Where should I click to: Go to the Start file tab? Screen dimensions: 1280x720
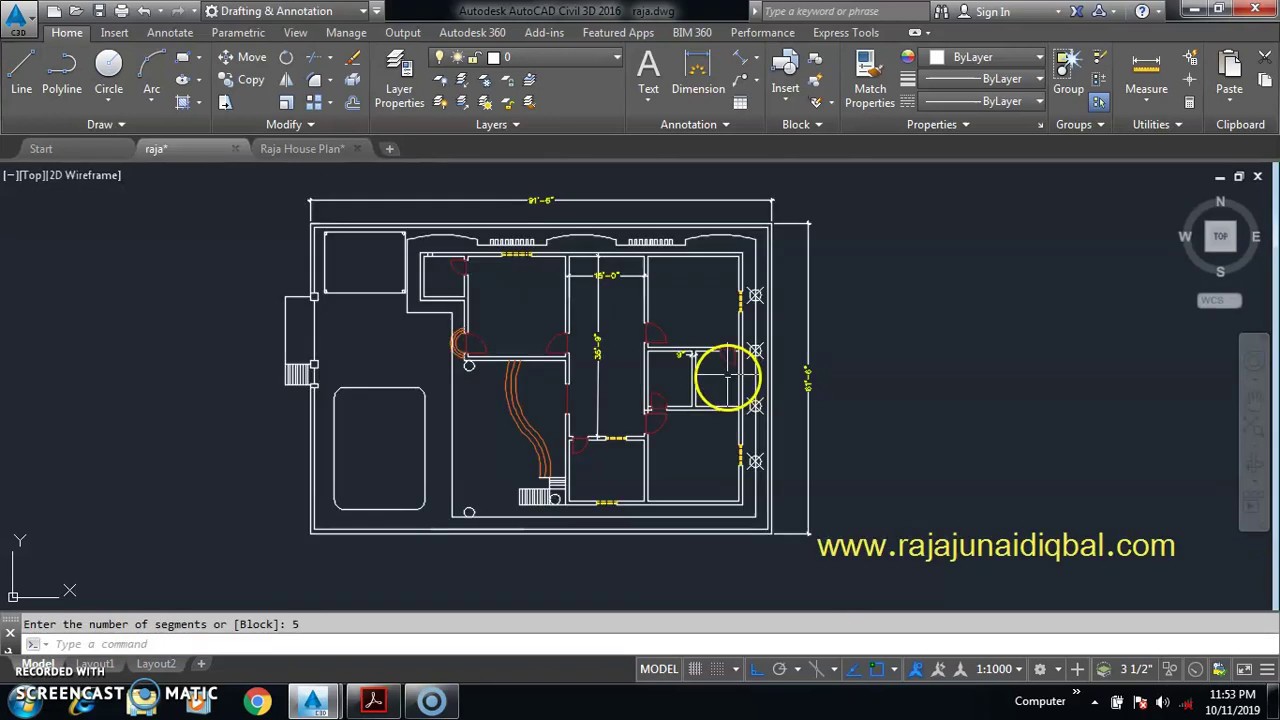tap(41, 148)
